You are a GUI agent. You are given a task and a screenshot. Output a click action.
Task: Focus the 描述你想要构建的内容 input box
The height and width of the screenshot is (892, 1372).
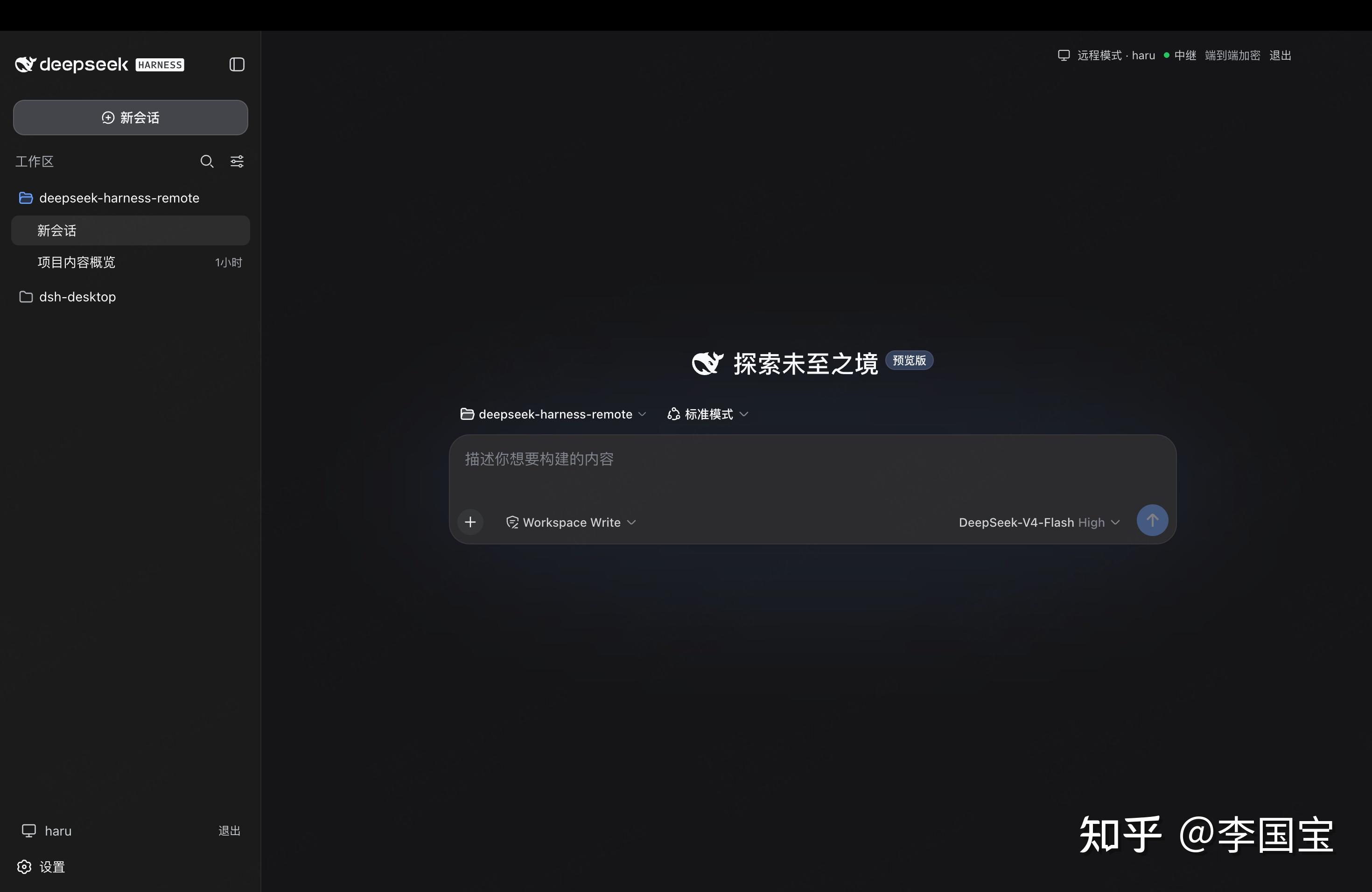pos(812,469)
